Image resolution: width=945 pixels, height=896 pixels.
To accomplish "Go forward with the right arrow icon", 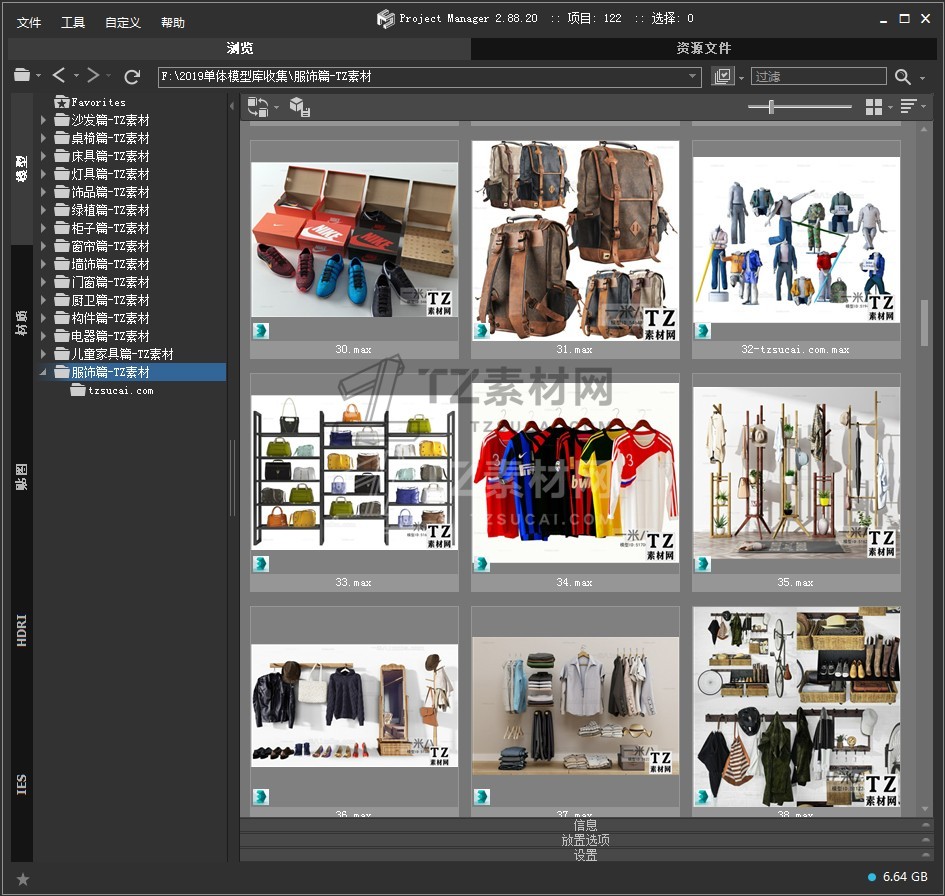I will coord(92,76).
